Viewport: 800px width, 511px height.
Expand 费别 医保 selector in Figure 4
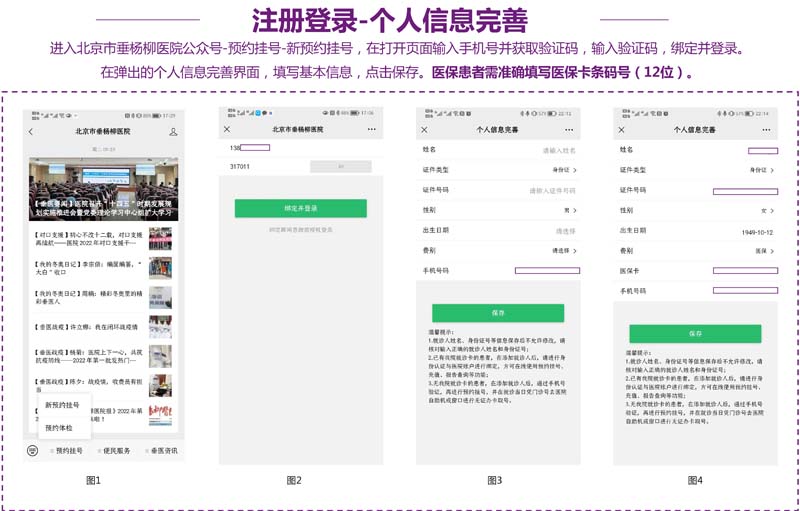click(x=764, y=251)
